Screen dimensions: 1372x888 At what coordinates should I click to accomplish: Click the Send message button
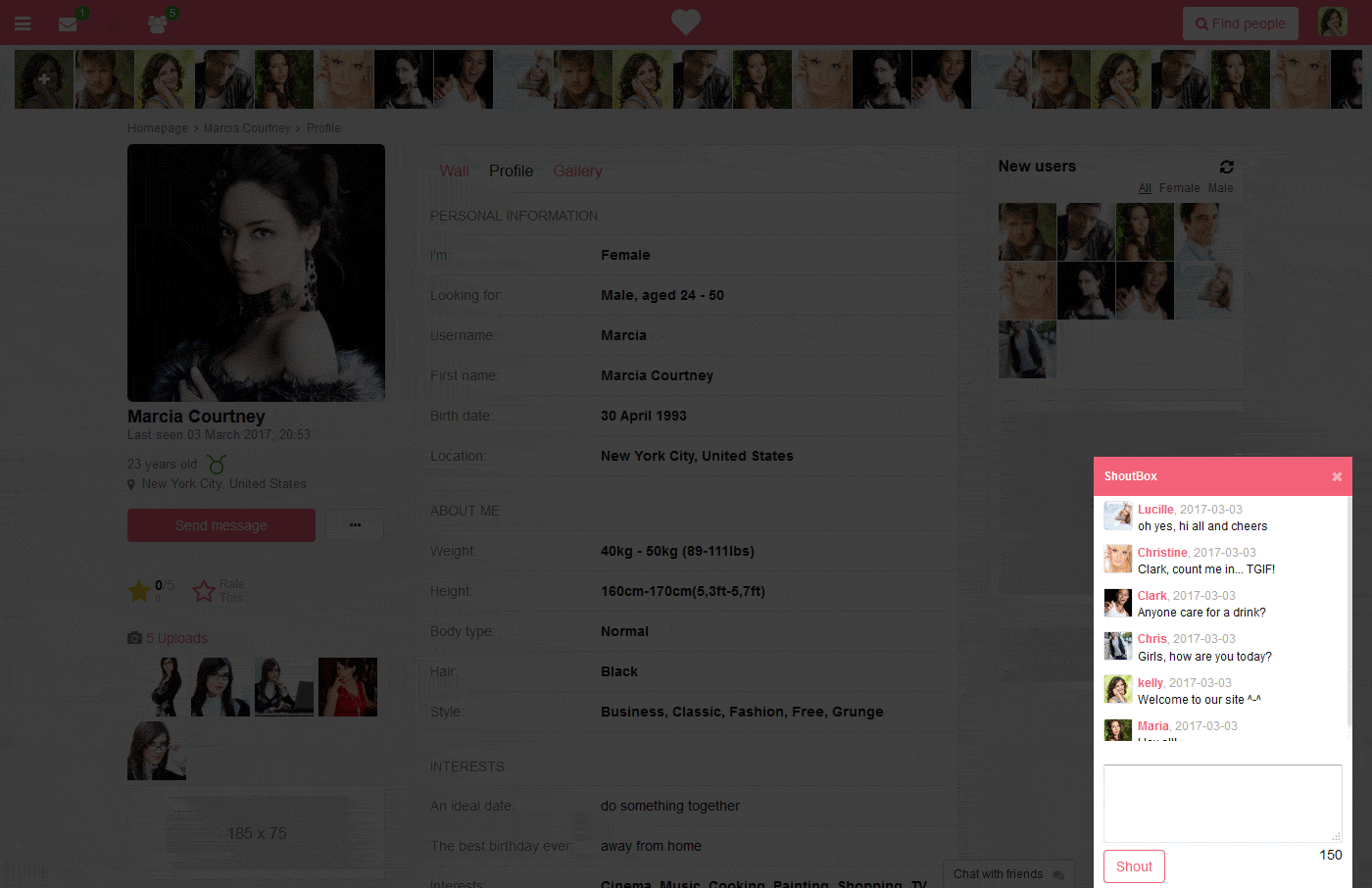coord(221,525)
